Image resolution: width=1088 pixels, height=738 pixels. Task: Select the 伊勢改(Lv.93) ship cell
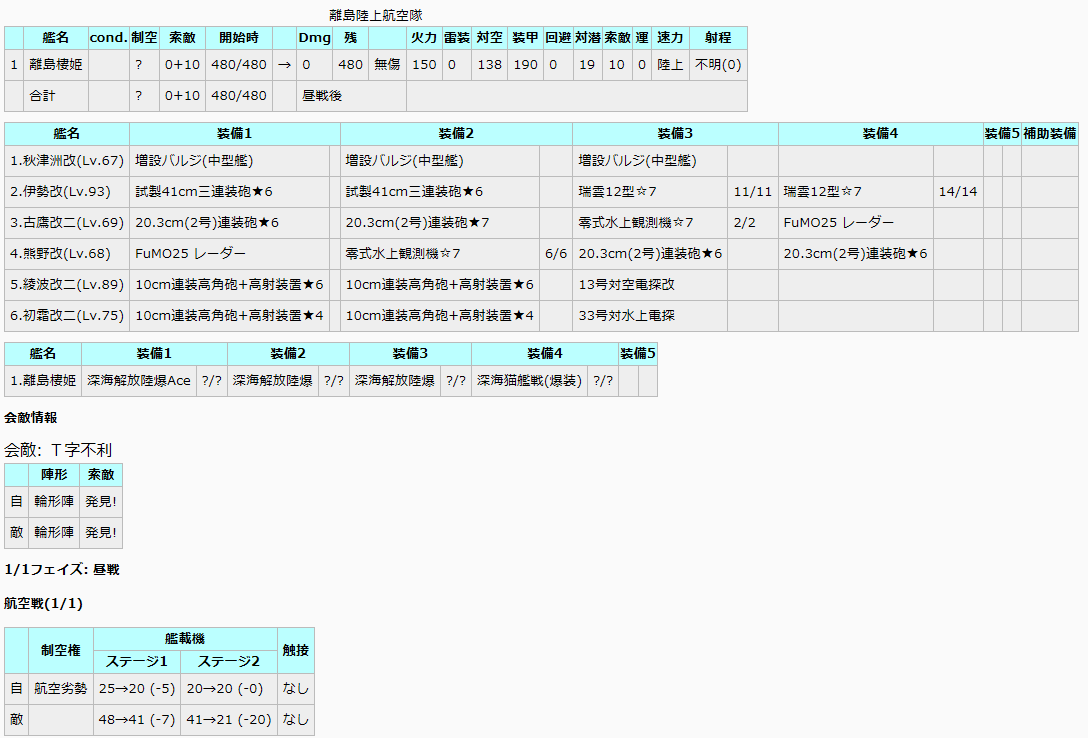pyautogui.click(x=67, y=191)
